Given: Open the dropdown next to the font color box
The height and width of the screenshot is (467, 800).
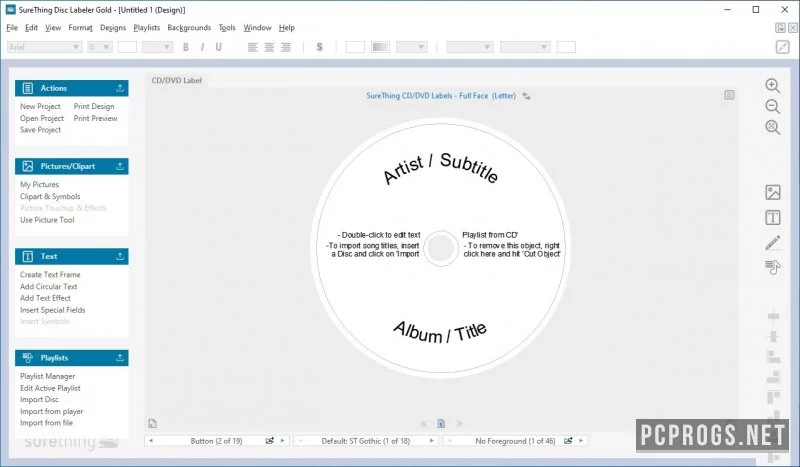Looking at the screenshot, I should tap(166, 47).
